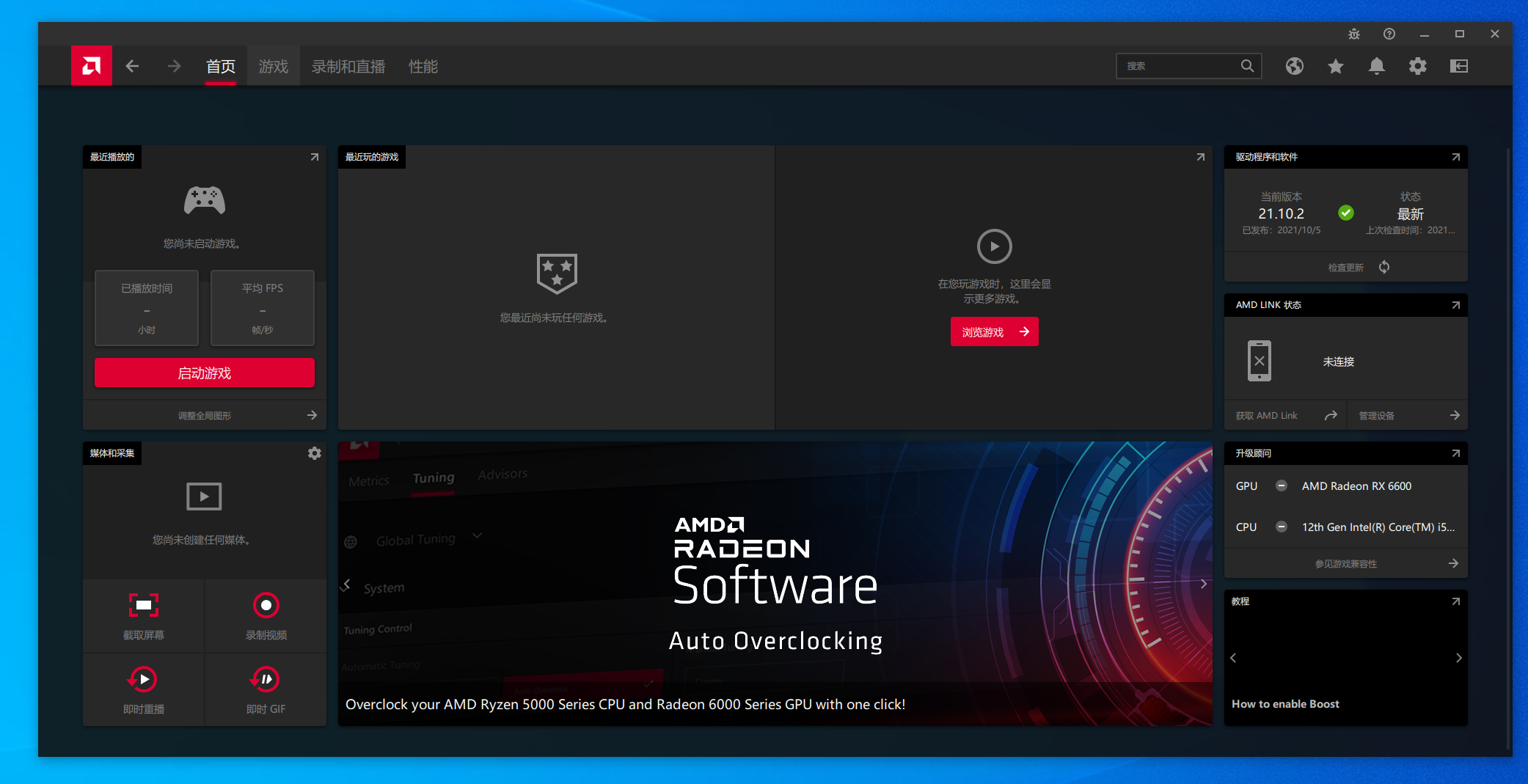The width and height of the screenshot is (1528, 784).
Task: Click the star shield badge icon
Action: point(557,273)
